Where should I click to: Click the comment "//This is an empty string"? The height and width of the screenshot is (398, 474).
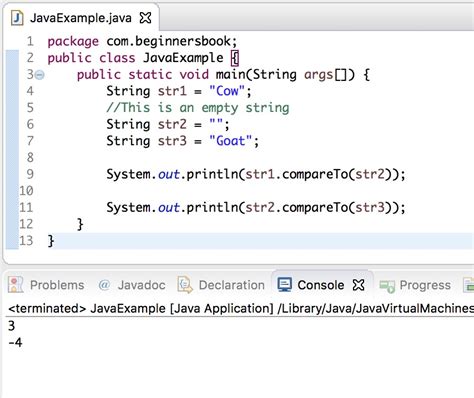198,108
